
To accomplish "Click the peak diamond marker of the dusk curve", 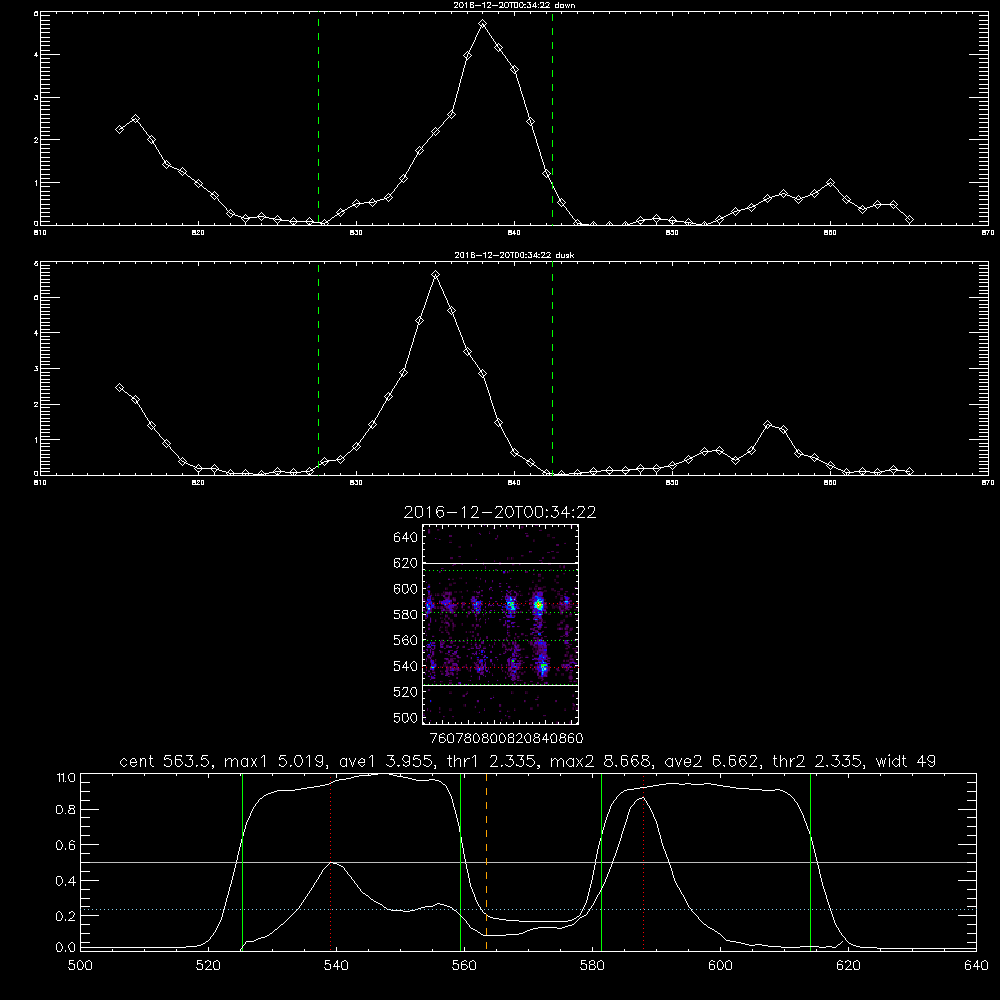I will tap(436, 275).
